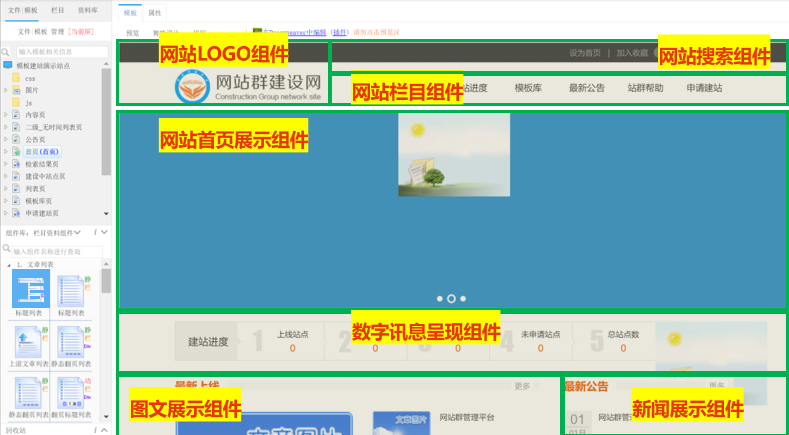Click the 网站群管理平台 item text
The image size is (789, 435).
coord(467,417)
